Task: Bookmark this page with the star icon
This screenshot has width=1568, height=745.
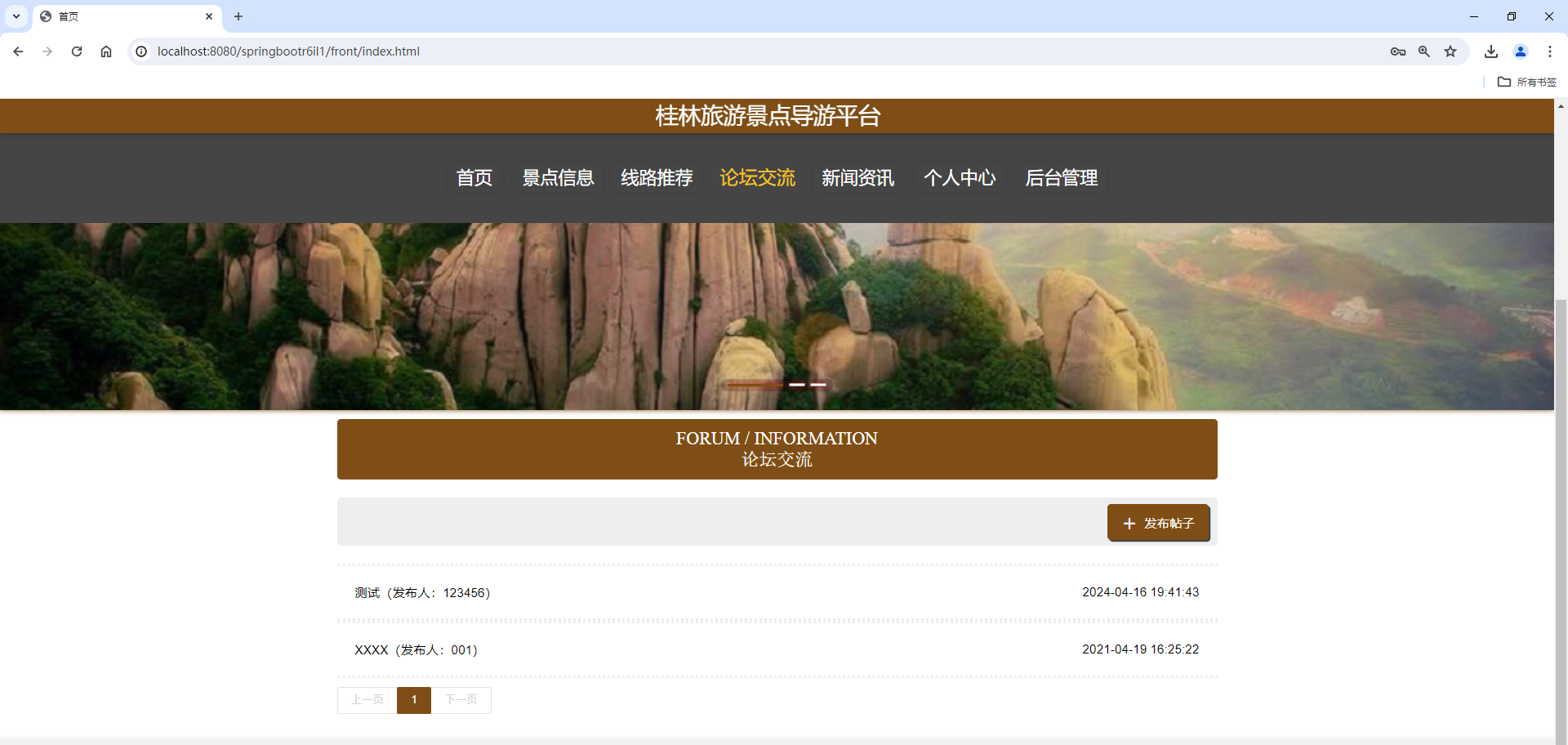Action: pos(1450,51)
